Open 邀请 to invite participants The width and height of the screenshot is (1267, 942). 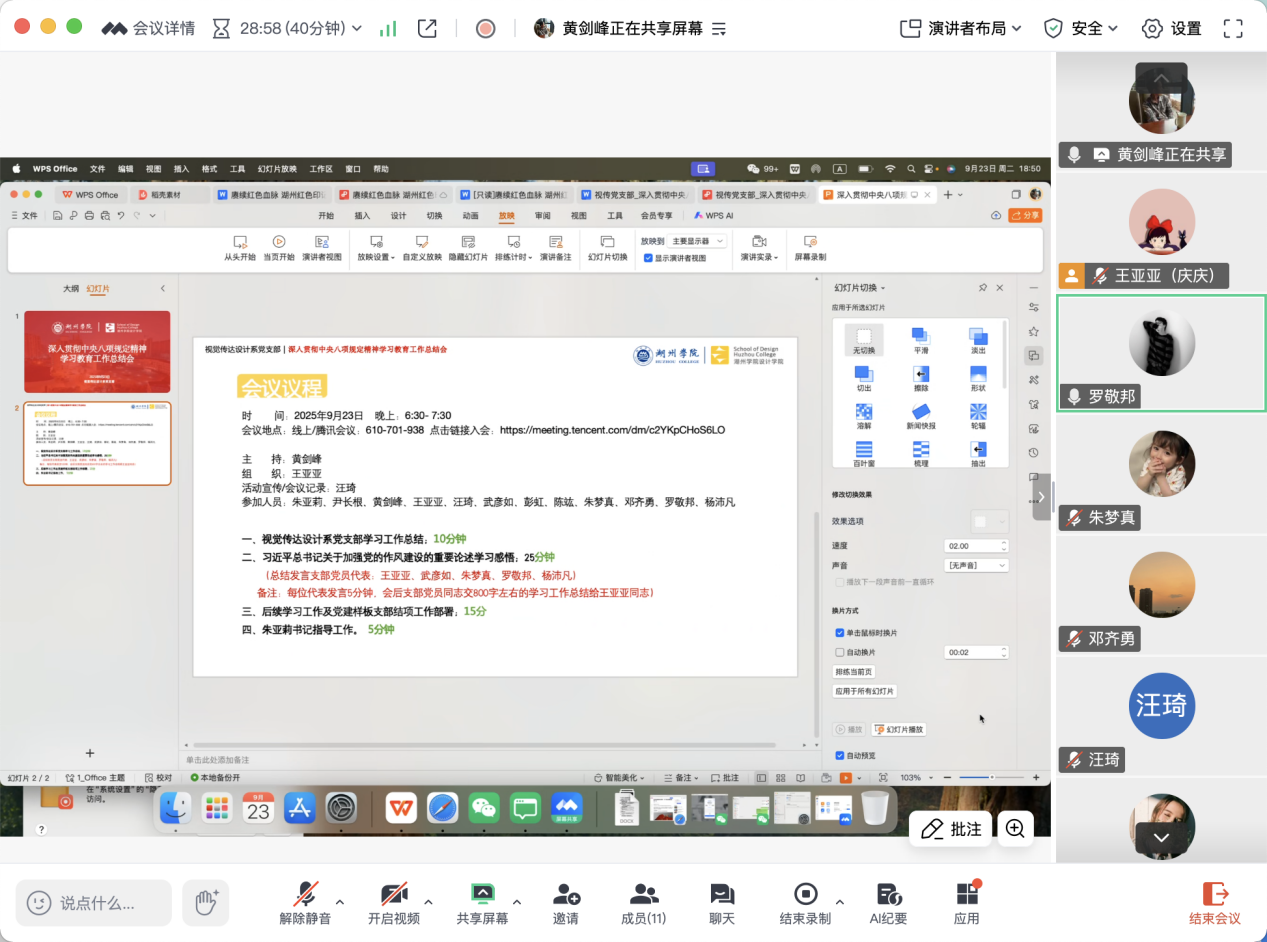[565, 903]
